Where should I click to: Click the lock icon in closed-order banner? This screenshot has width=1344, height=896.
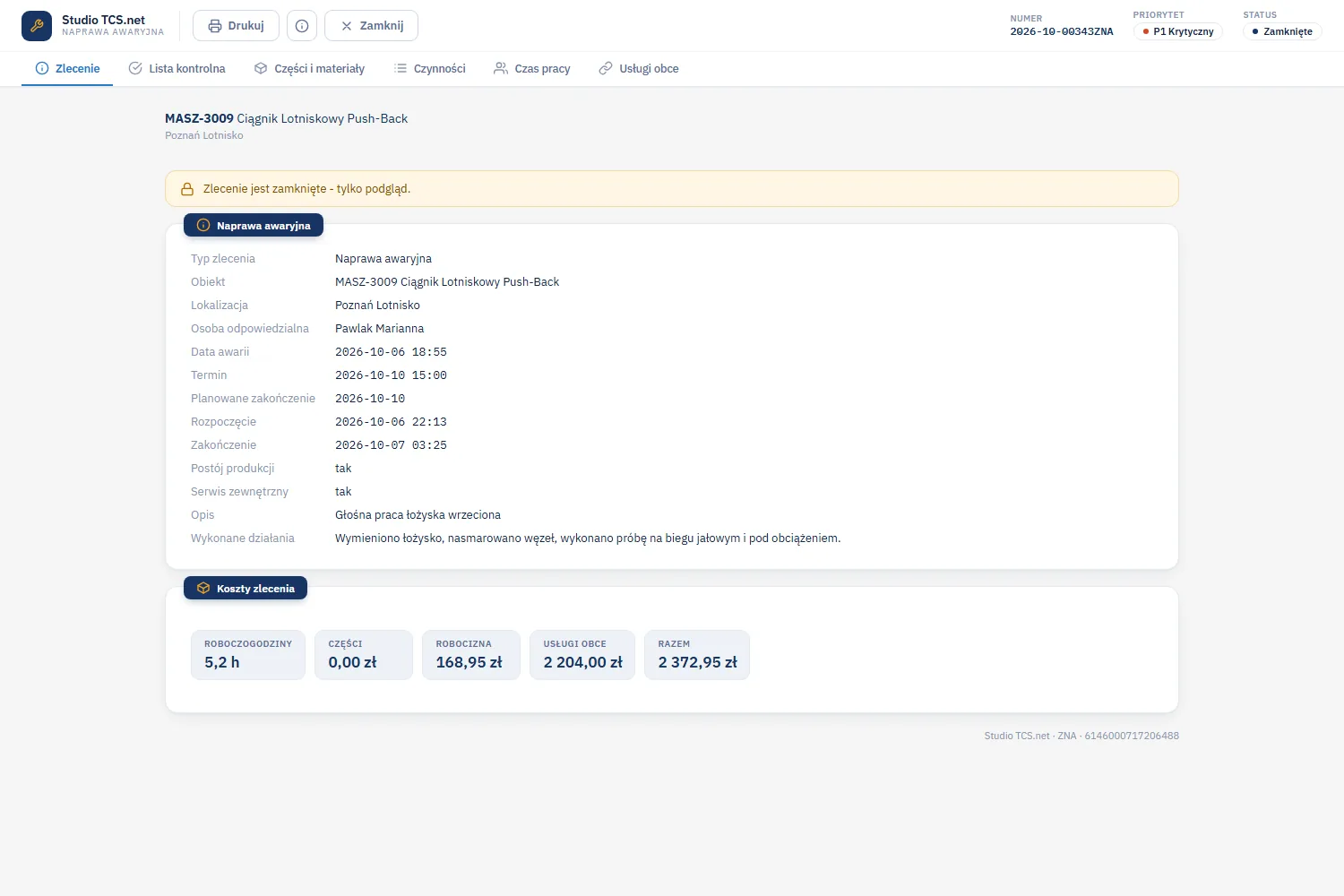coord(187,189)
